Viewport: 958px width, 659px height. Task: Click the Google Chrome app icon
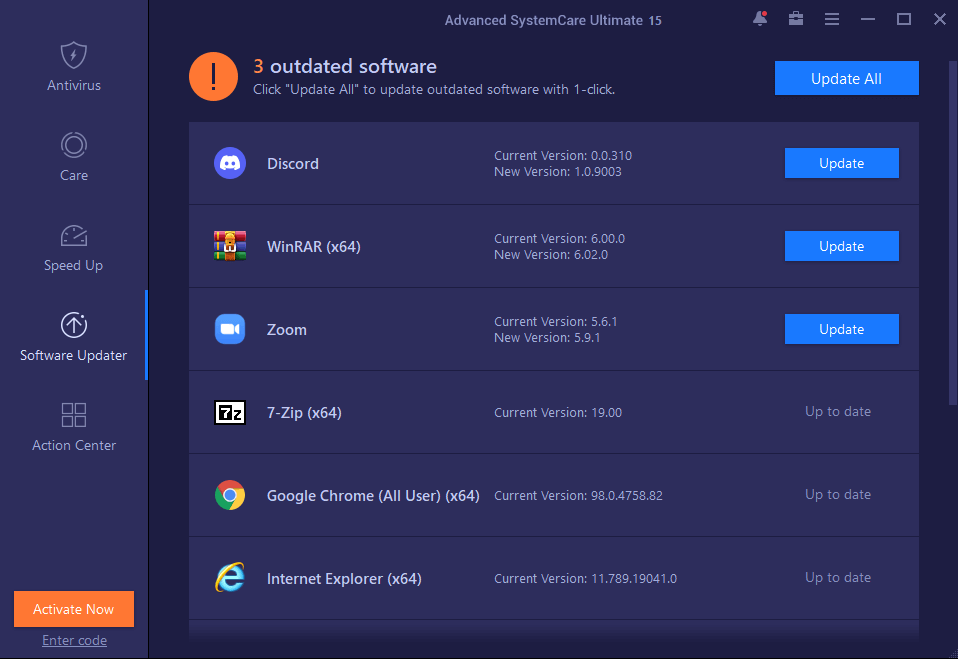[x=230, y=495]
